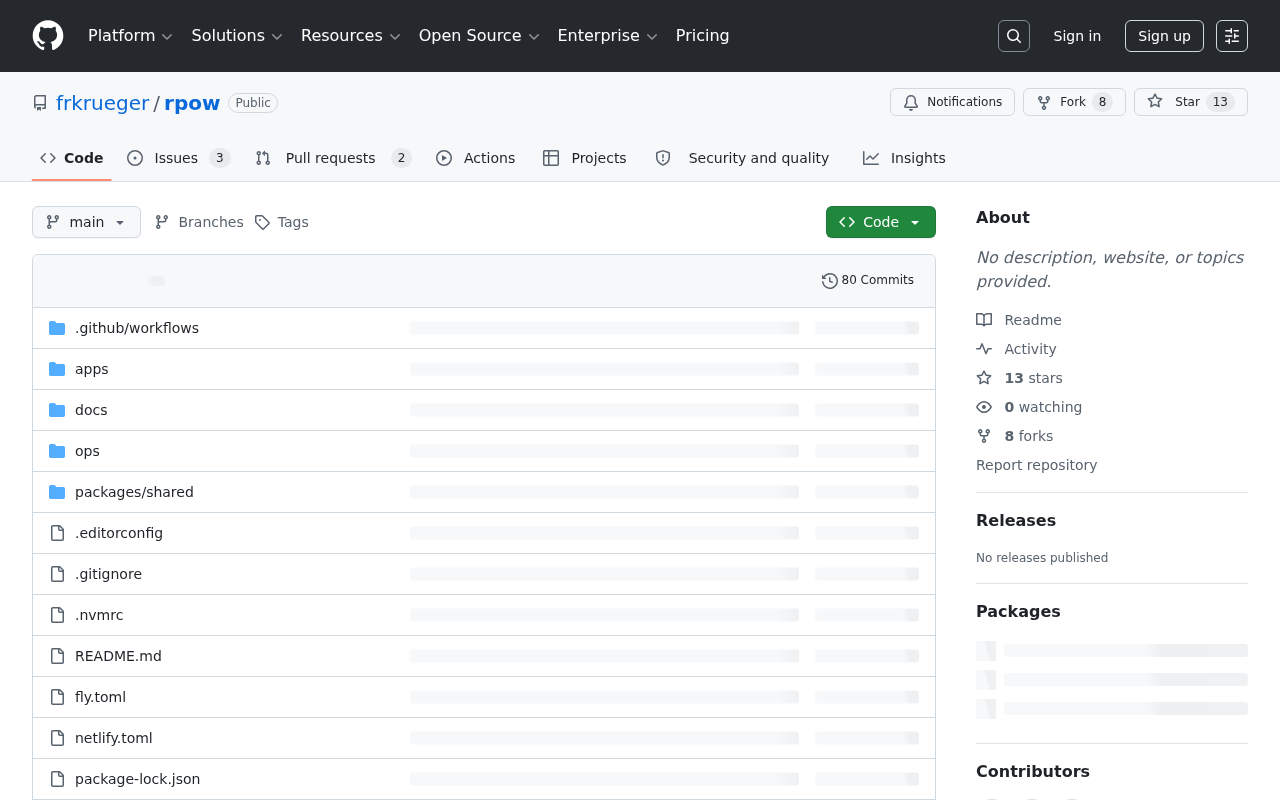
Task: Expand the Solutions menu
Action: click(x=237, y=36)
